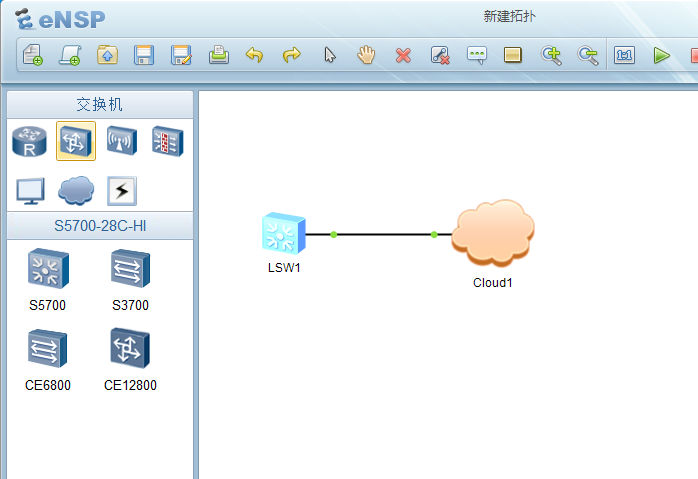Select the wireless WLAN device category
This screenshot has height=479, width=698.
click(x=121, y=142)
